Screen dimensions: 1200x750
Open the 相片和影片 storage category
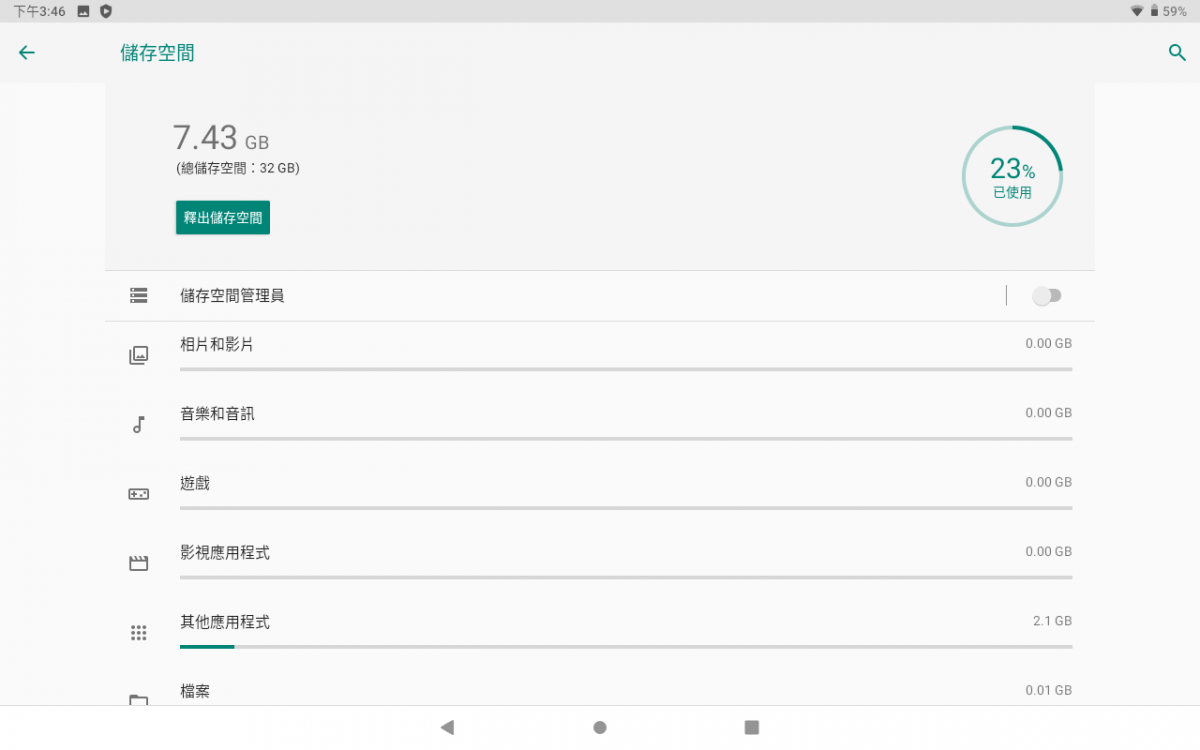click(600, 356)
